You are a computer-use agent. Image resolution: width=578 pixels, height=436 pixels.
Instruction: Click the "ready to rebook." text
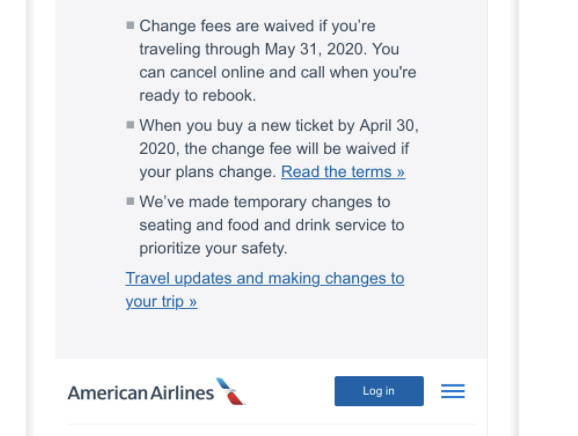198,96
